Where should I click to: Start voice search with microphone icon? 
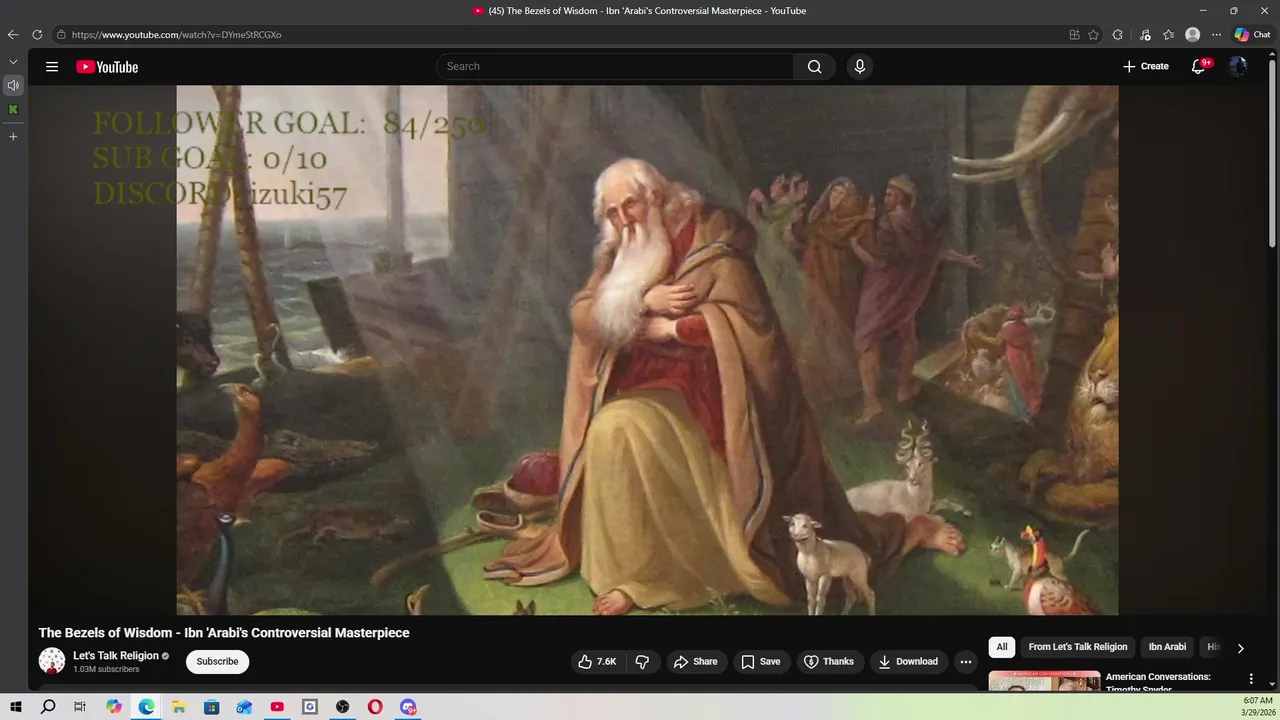[859, 67]
